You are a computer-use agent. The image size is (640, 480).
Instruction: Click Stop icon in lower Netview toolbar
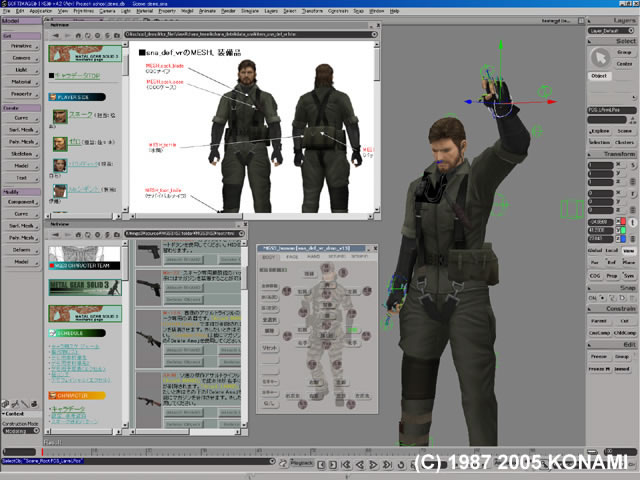tap(97, 235)
